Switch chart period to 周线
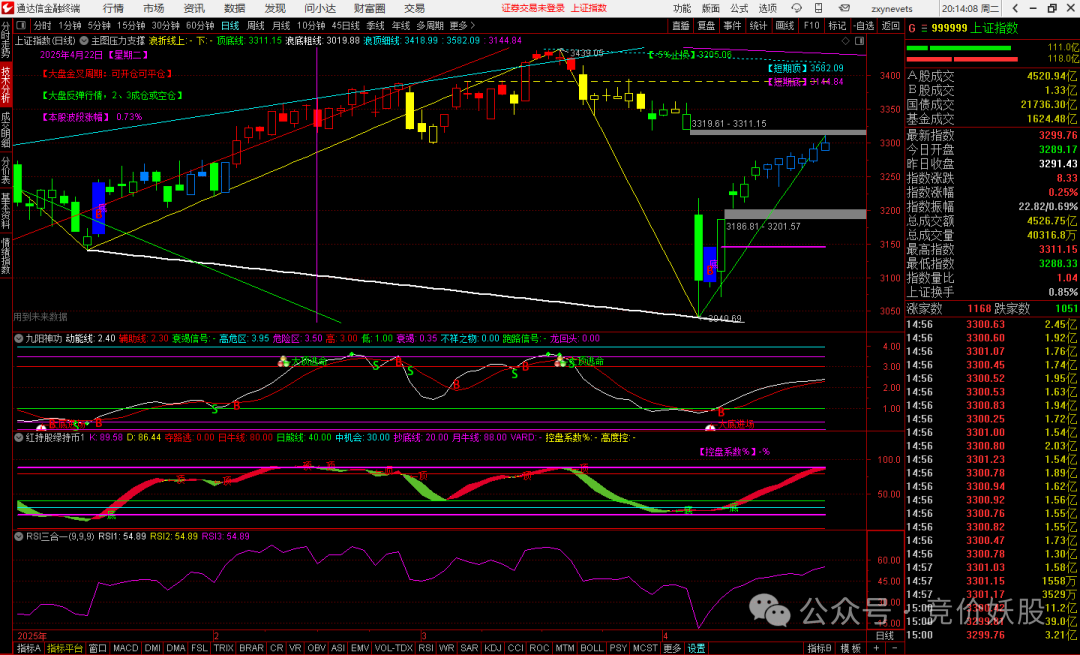 click(256, 25)
